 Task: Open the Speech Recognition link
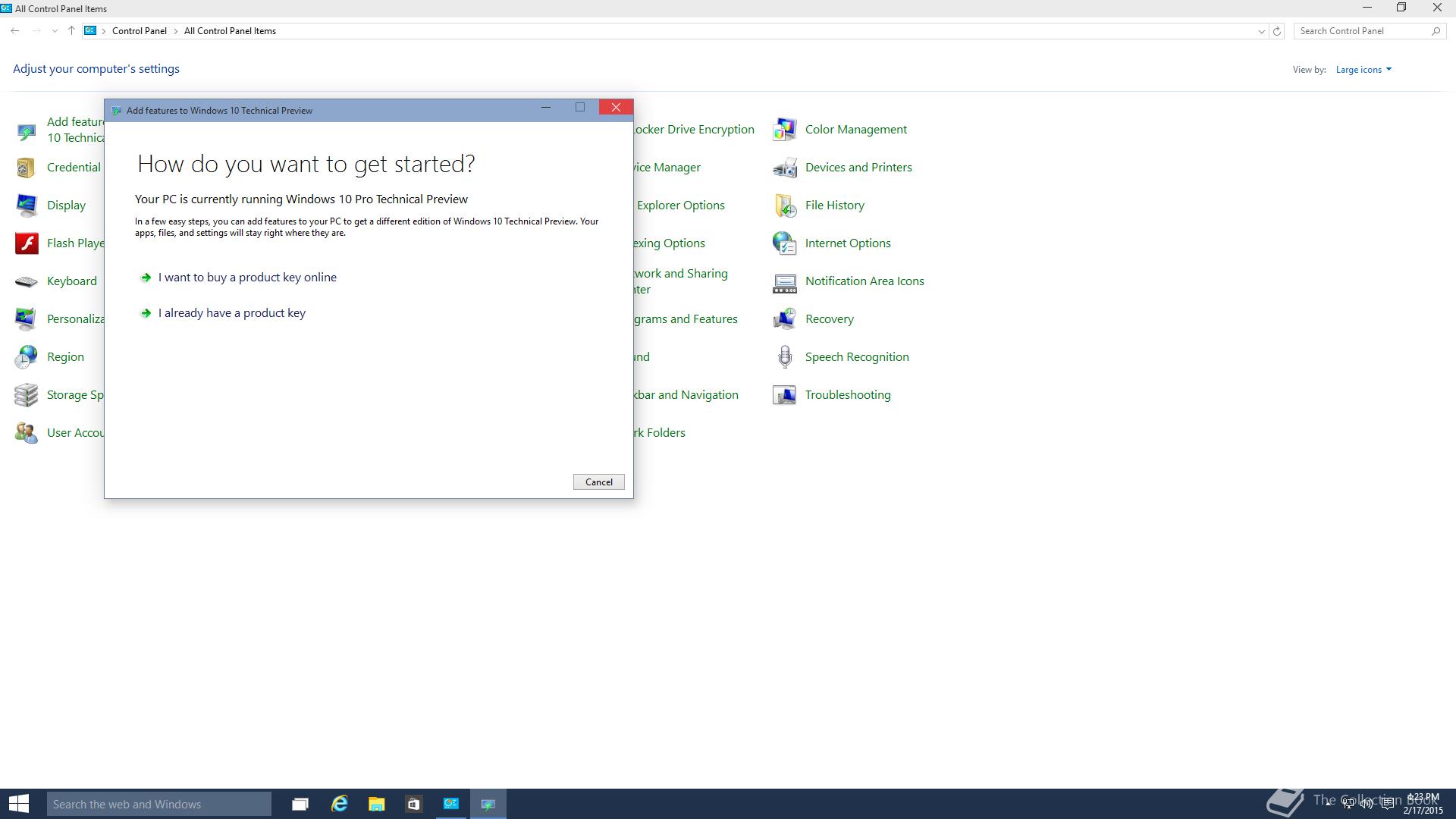coord(857,357)
